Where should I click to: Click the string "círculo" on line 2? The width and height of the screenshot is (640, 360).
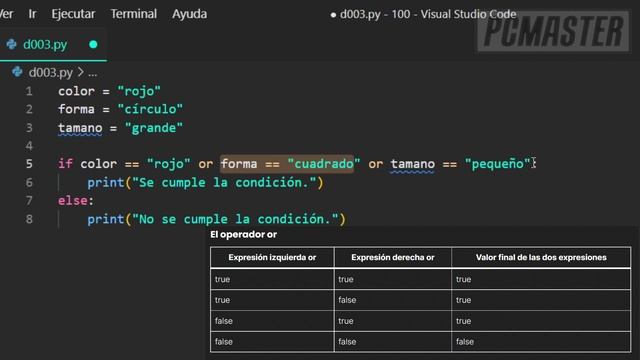[150, 109]
